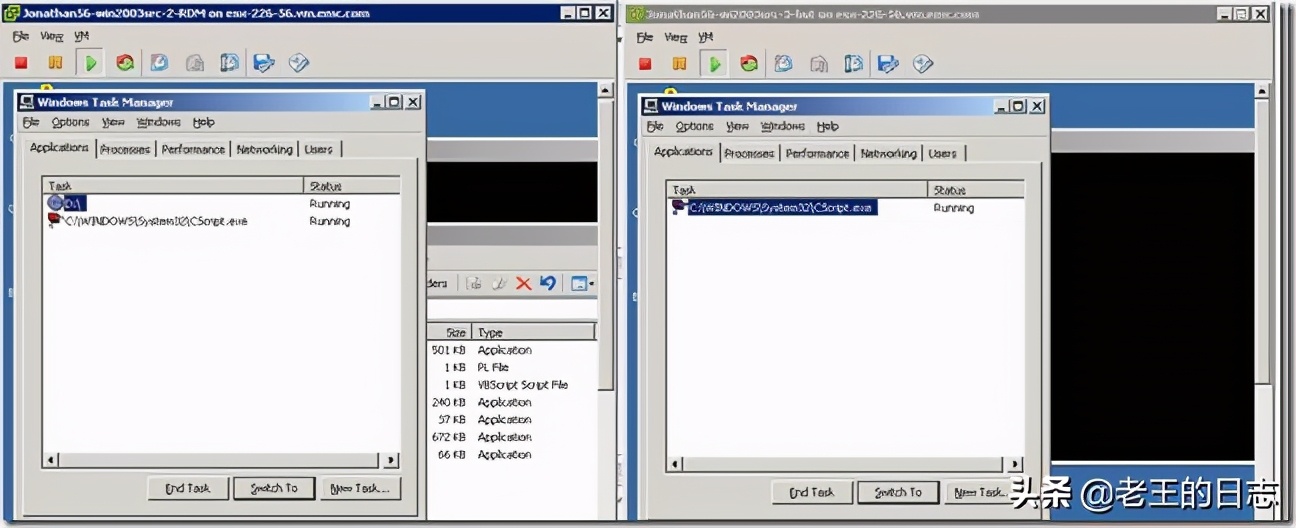Image resolution: width=1296 pixels, height=528 pixels.
Task: Select highlighted CScript.exe task in right Task Manager
Action: [x=775, y=207]
